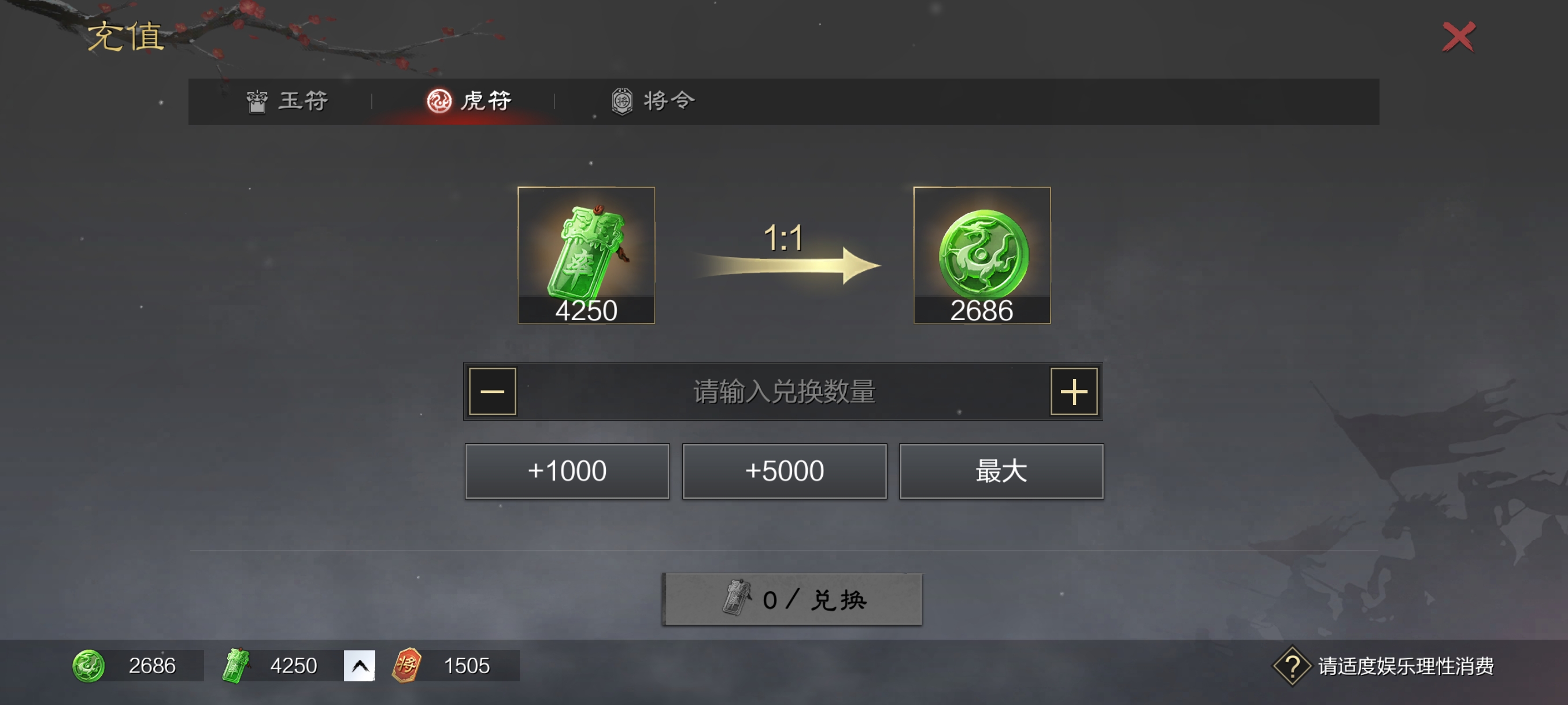Viewport: 1568px width, 705px height.
Task: Open the question mark help icon
Action: (1292, 666)
